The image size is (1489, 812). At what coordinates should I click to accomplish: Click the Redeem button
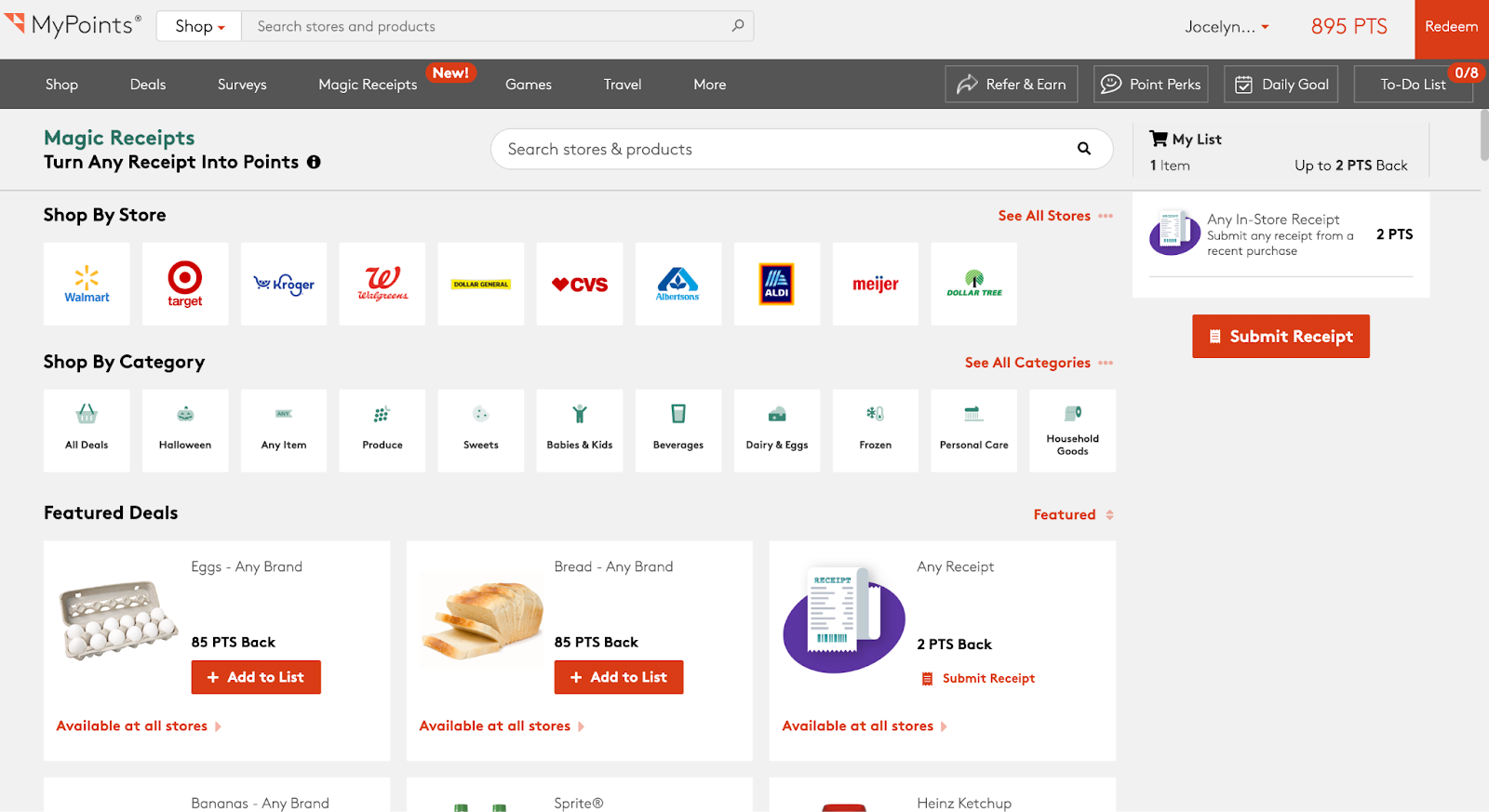point(1452,29)
